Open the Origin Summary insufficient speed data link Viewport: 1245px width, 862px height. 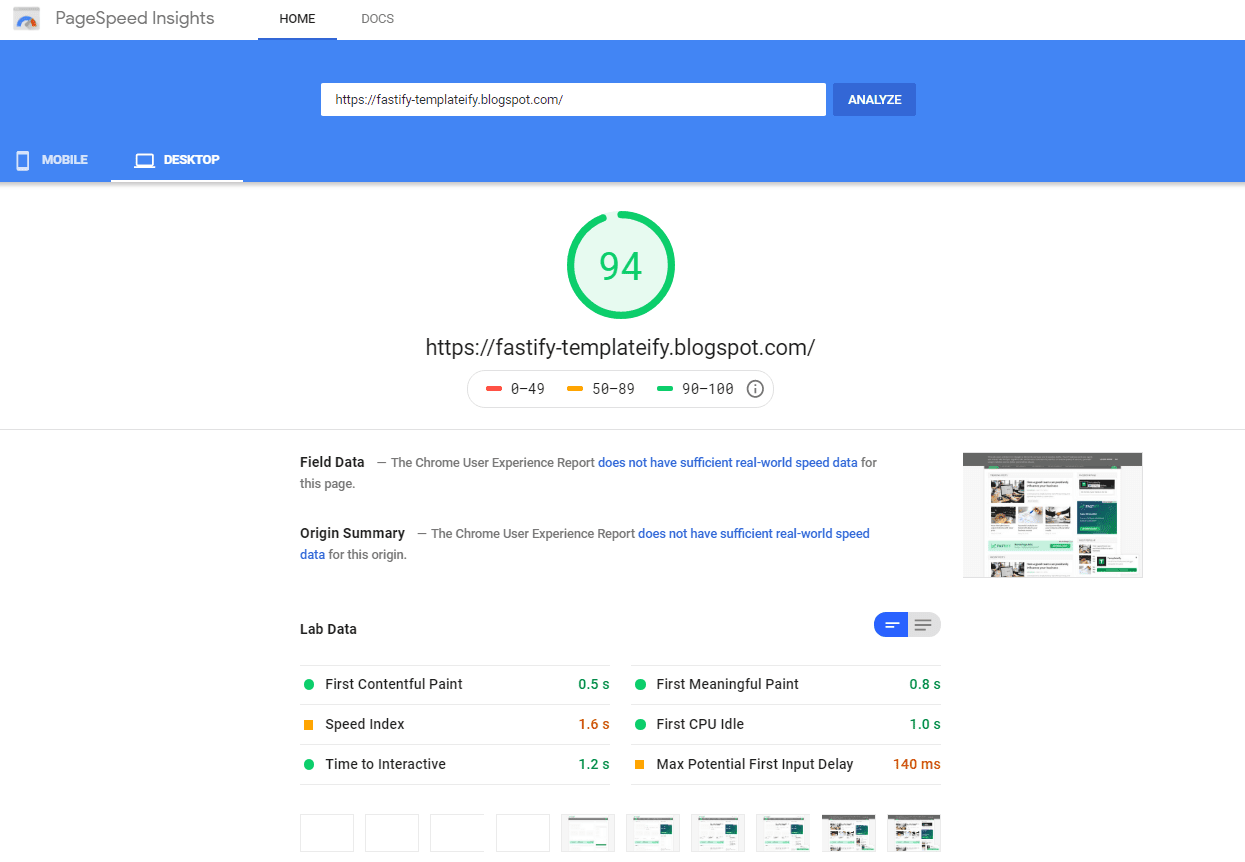[585, 544]
